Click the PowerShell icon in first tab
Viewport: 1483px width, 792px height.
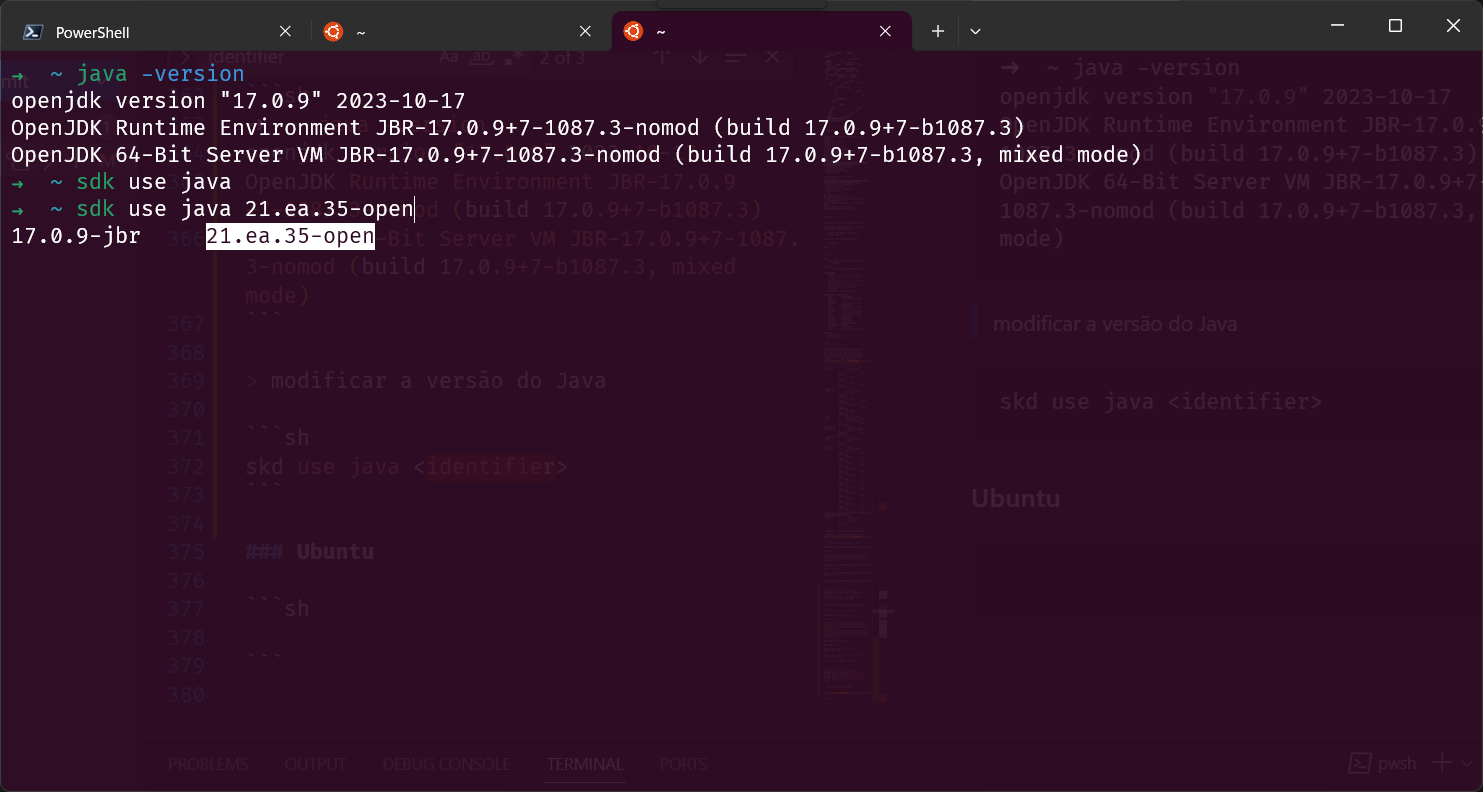coord(33,32)
